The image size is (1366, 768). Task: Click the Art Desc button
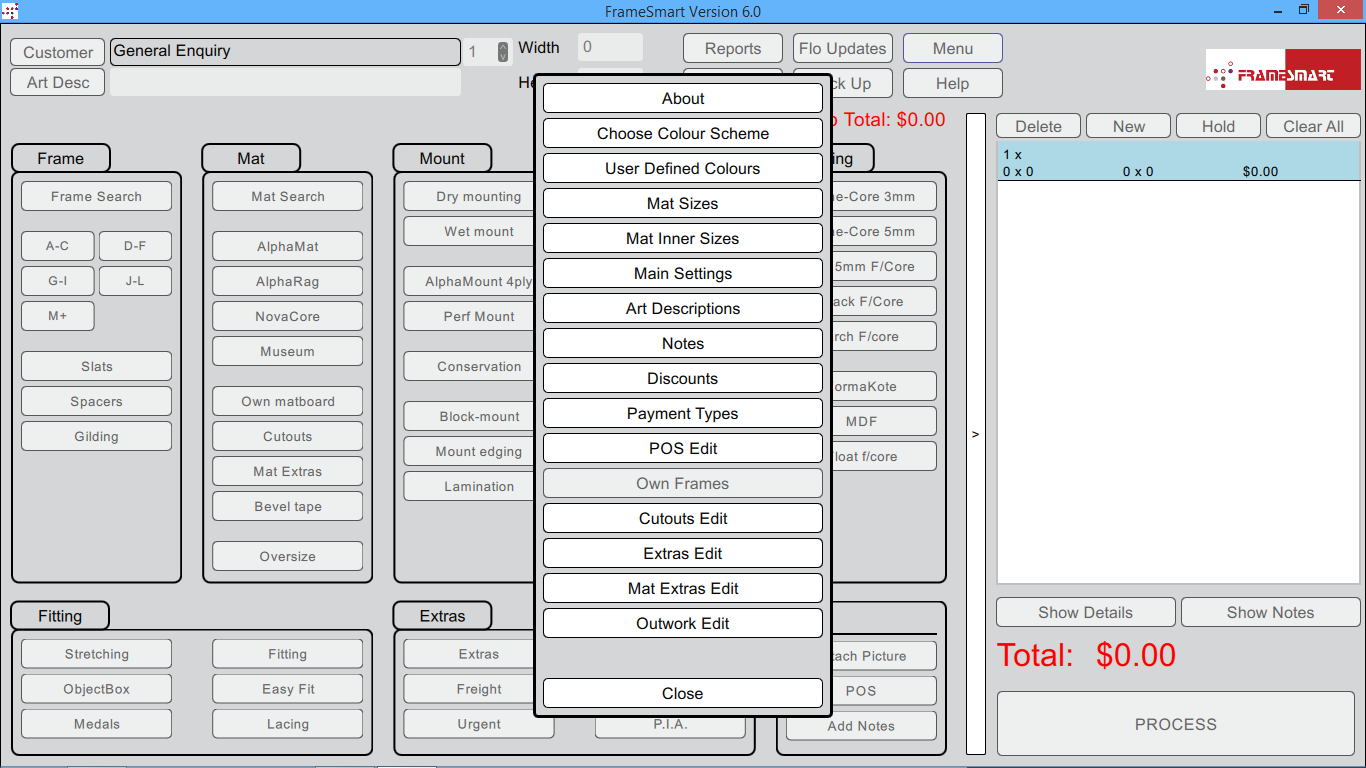58,82
